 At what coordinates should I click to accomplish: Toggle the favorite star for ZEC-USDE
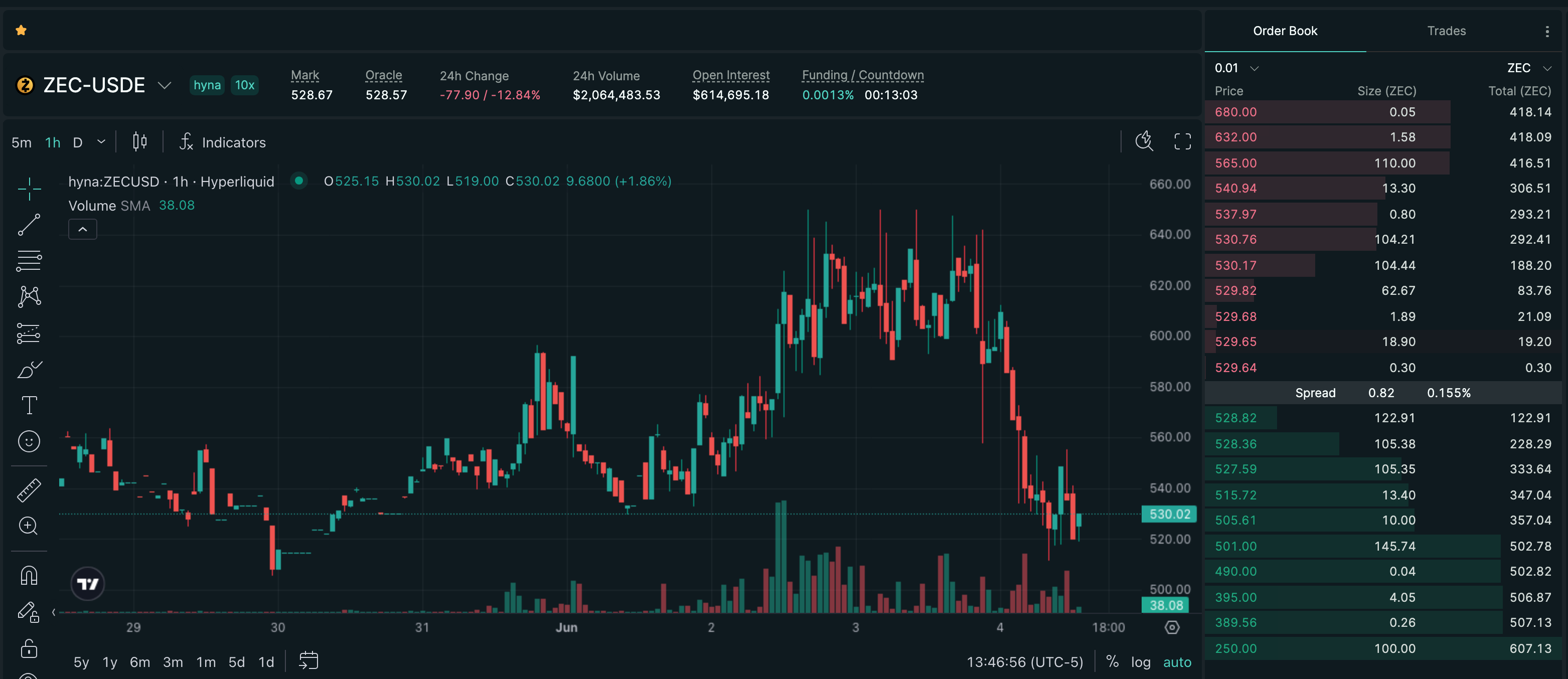21,31
